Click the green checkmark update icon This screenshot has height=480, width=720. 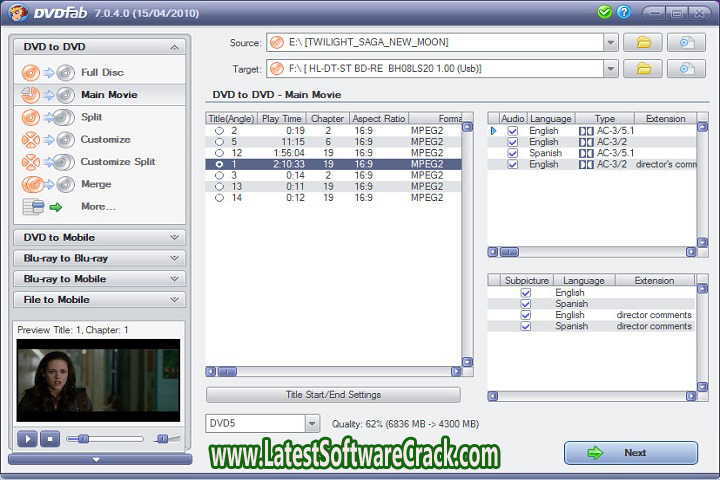click(604, 13)
